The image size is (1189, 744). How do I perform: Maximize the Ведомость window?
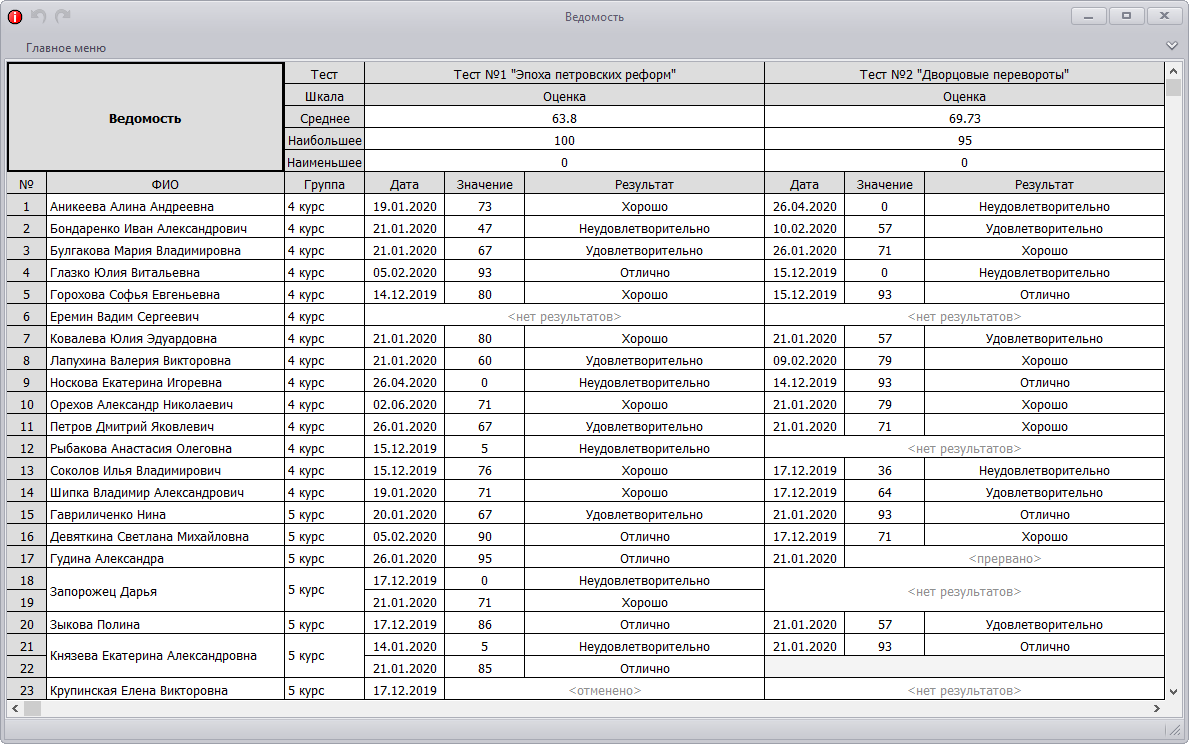pyautogui.click(x=1126, y=16)
